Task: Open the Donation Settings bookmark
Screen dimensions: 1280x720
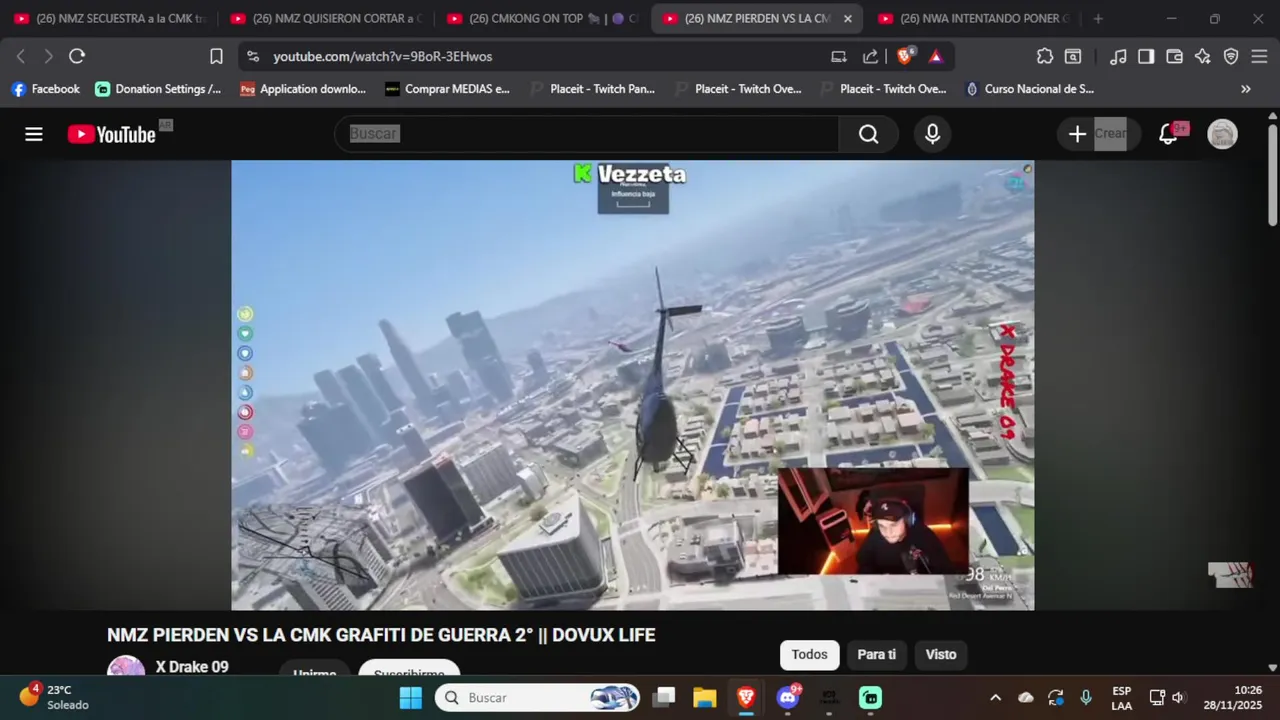Action: [x=159, y=89]
